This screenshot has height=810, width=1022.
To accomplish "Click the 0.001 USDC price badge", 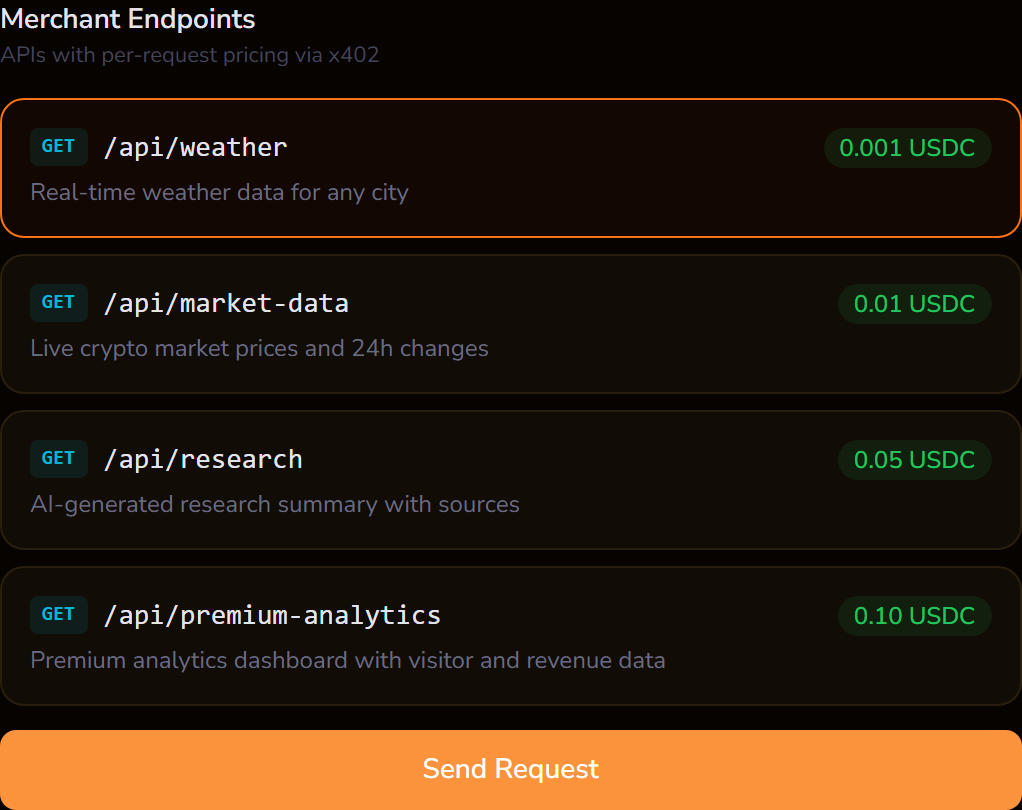I will 906,147.
